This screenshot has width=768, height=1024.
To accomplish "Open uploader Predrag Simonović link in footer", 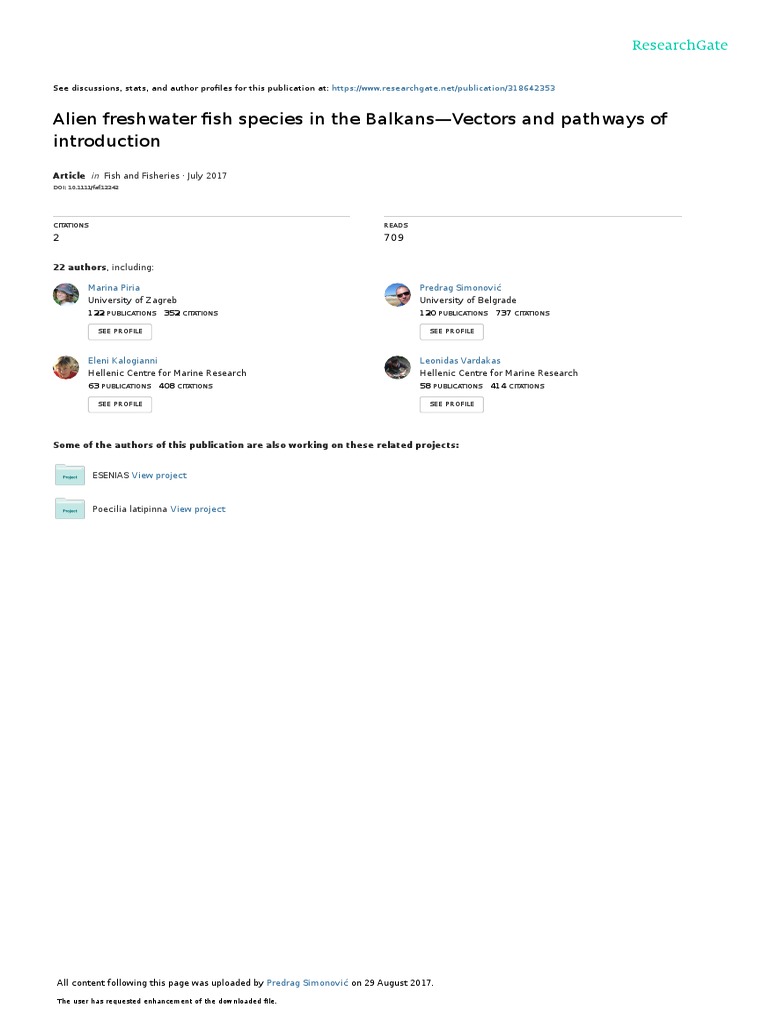I will click(x=307, y=983).
